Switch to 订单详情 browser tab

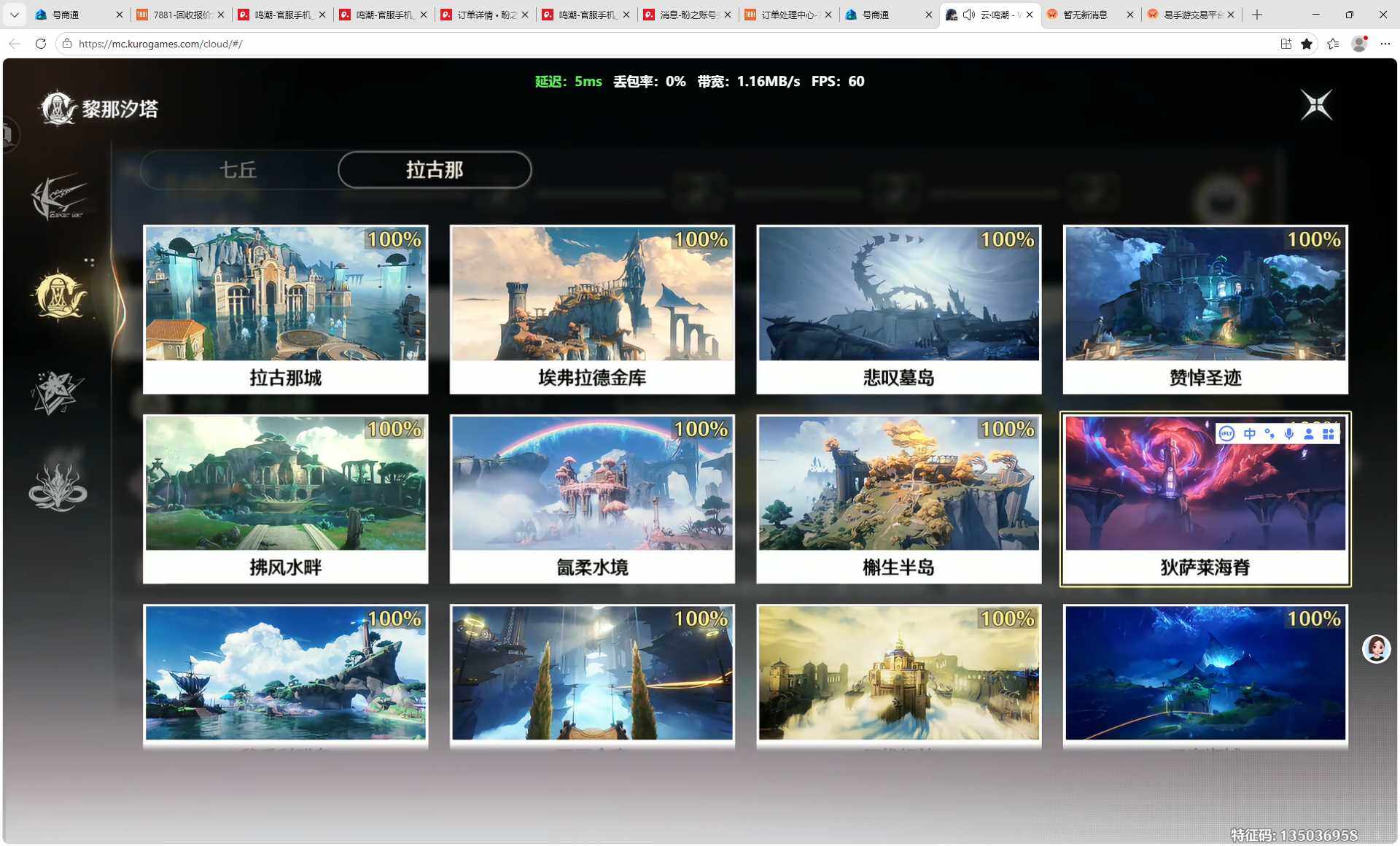point(485,15)
